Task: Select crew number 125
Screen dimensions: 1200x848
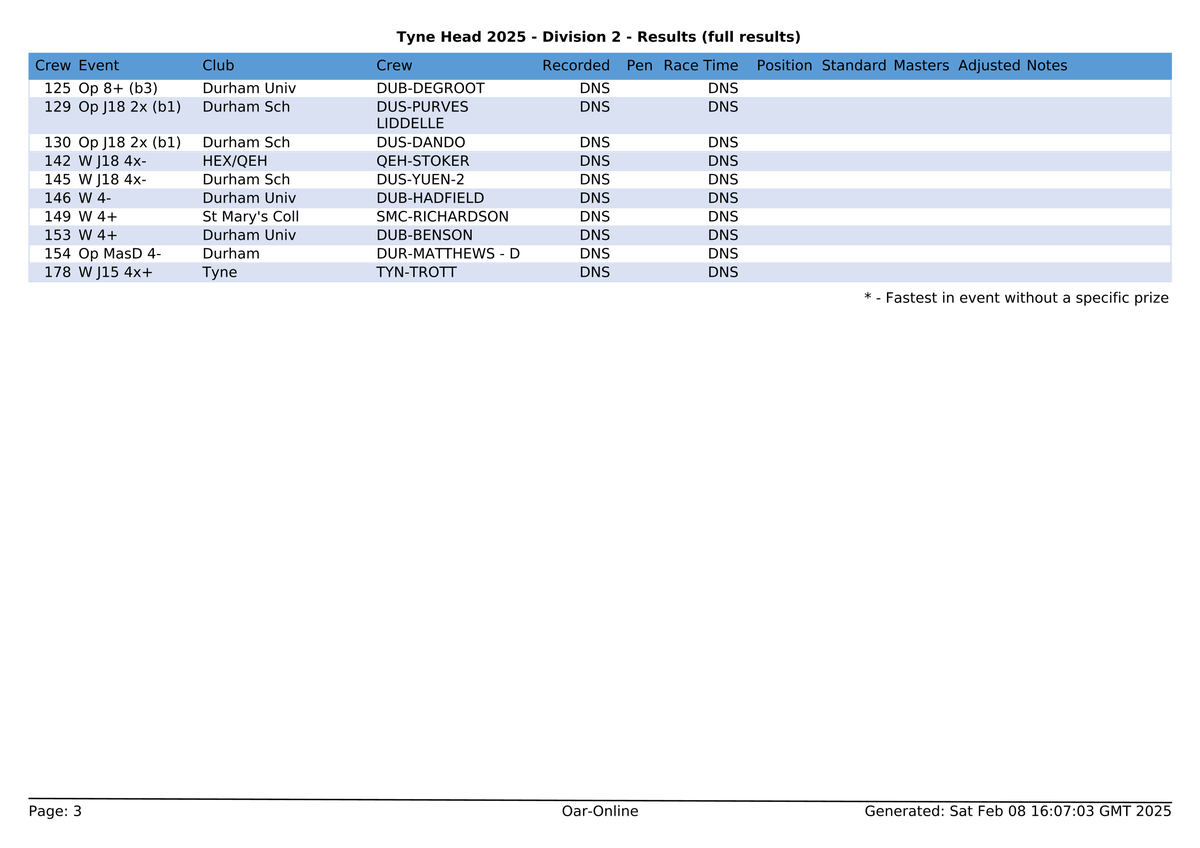Action: point(58,88)
